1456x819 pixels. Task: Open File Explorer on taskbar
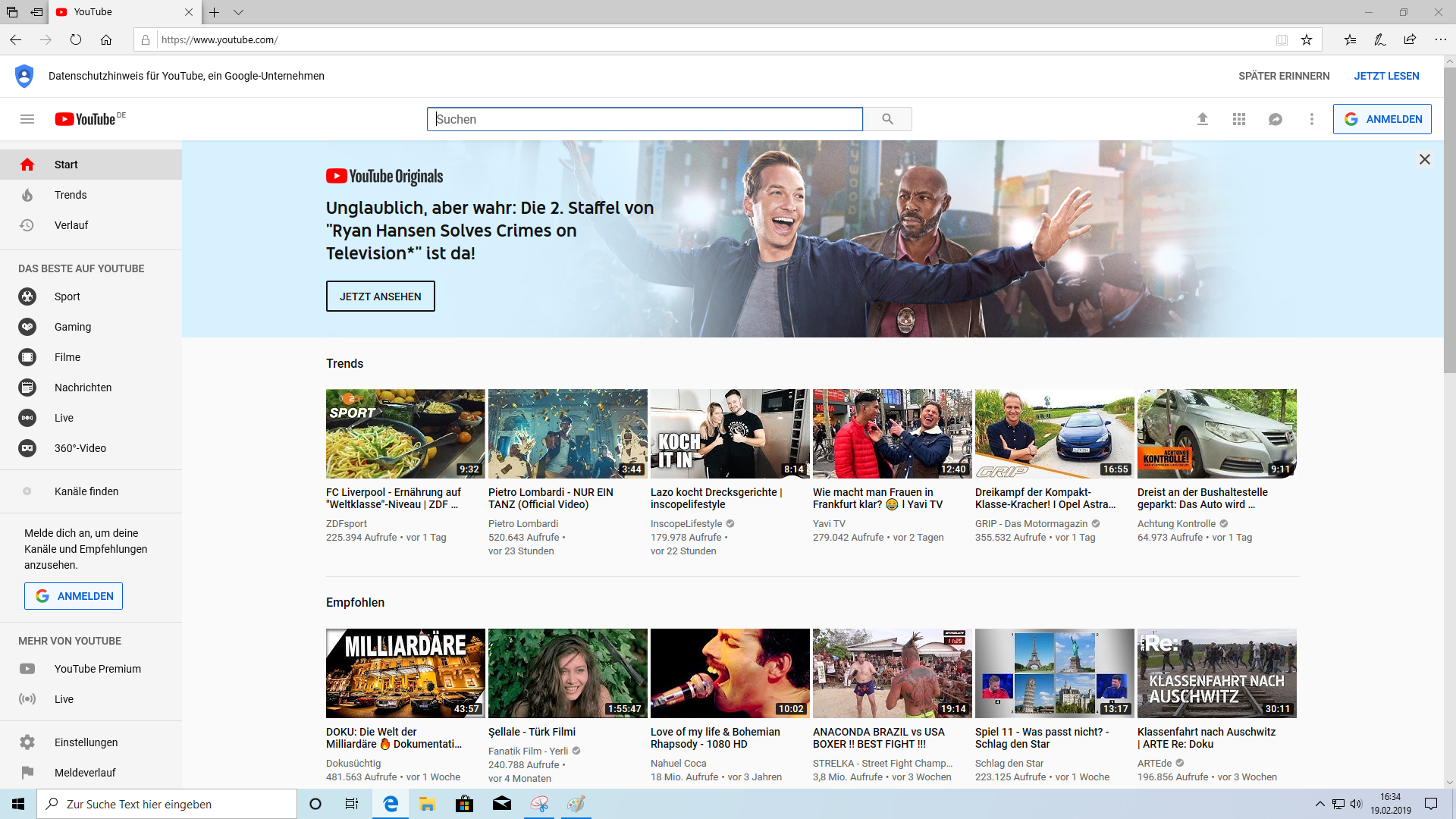427,804
